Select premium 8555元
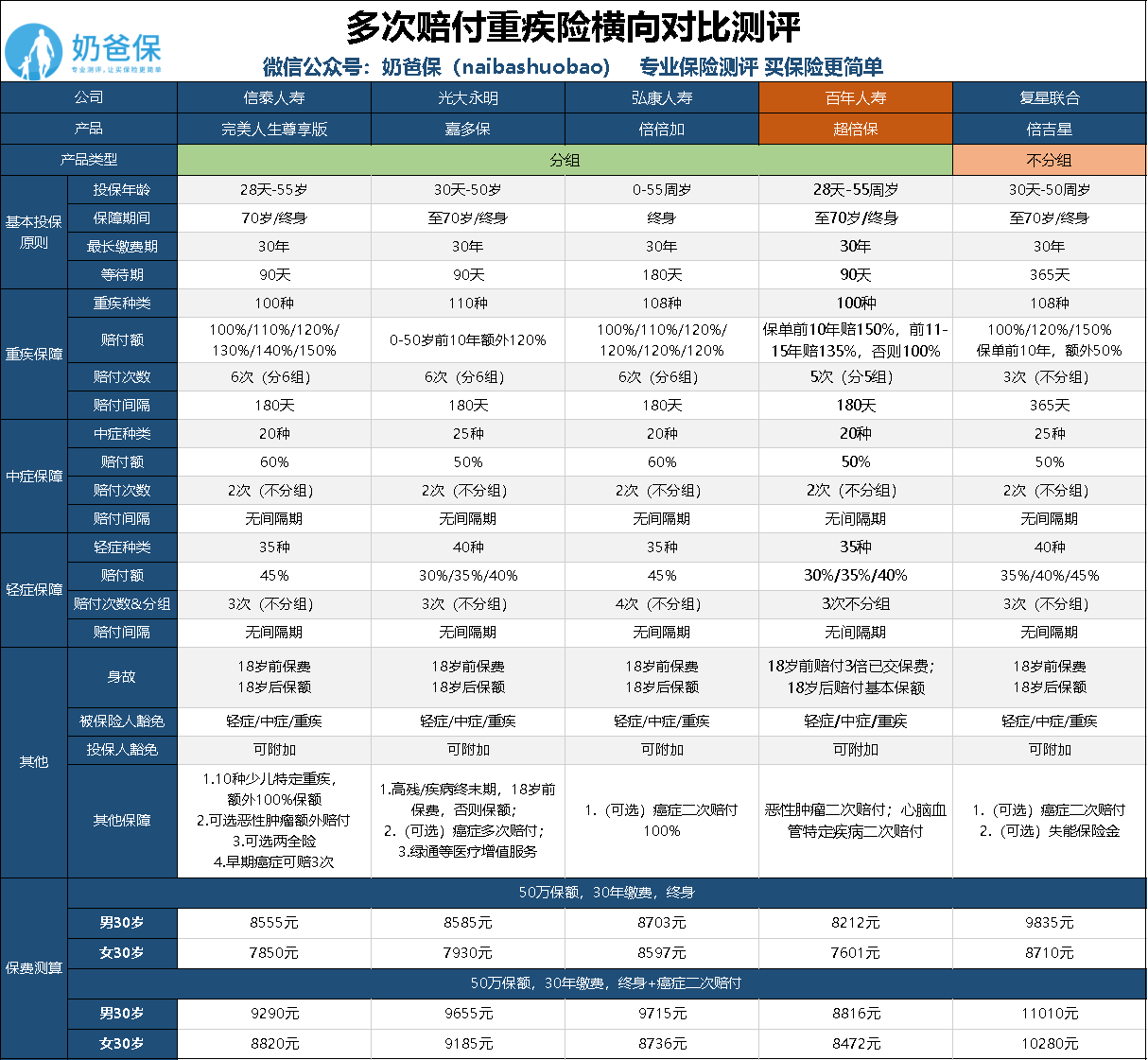 pos(274,923)
